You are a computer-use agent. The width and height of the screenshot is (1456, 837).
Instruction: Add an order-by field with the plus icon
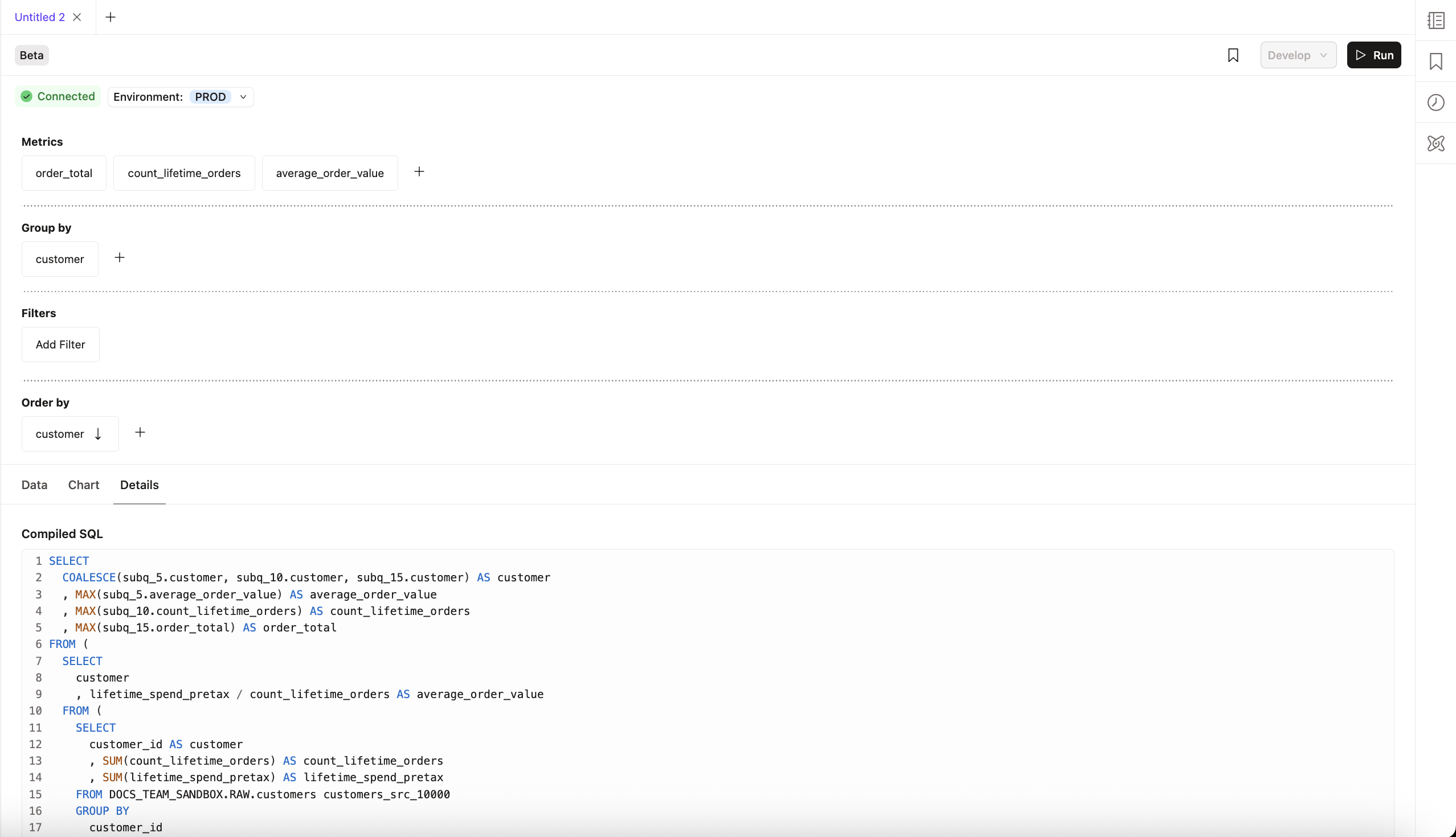point(140,432)
